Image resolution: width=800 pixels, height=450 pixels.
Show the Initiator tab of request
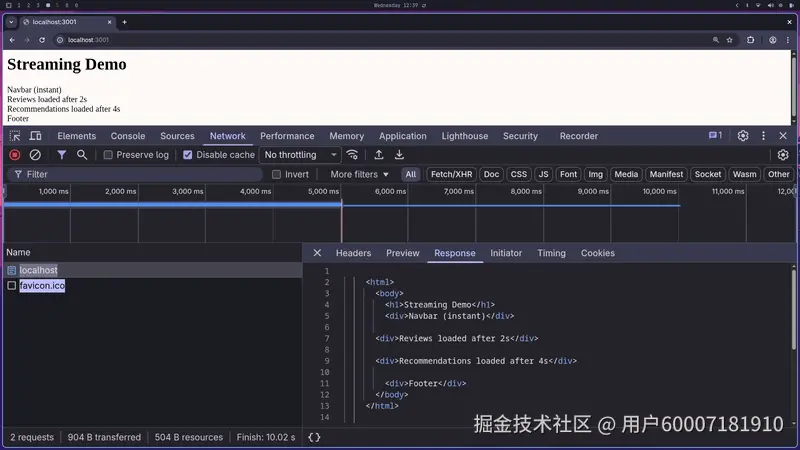[x=506, y=253]
